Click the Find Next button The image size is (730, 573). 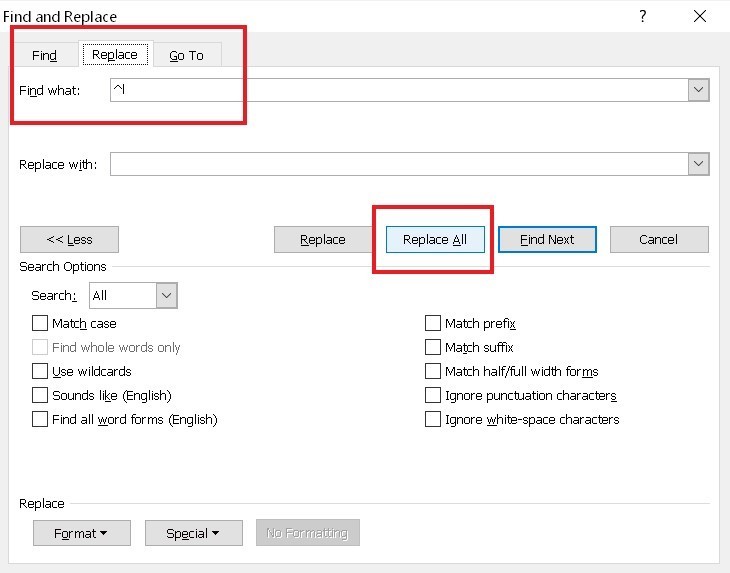547,239
